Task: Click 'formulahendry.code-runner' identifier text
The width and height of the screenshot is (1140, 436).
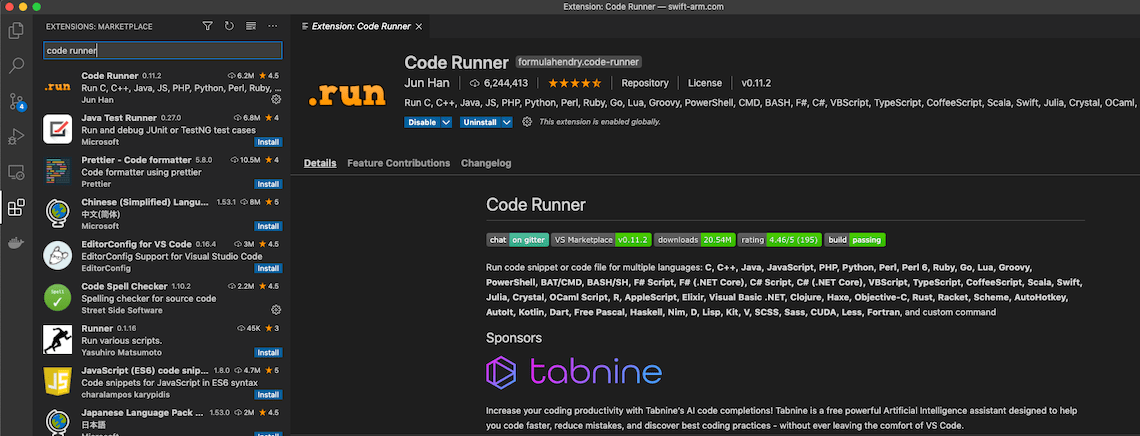Action: [x=578, y=62]
